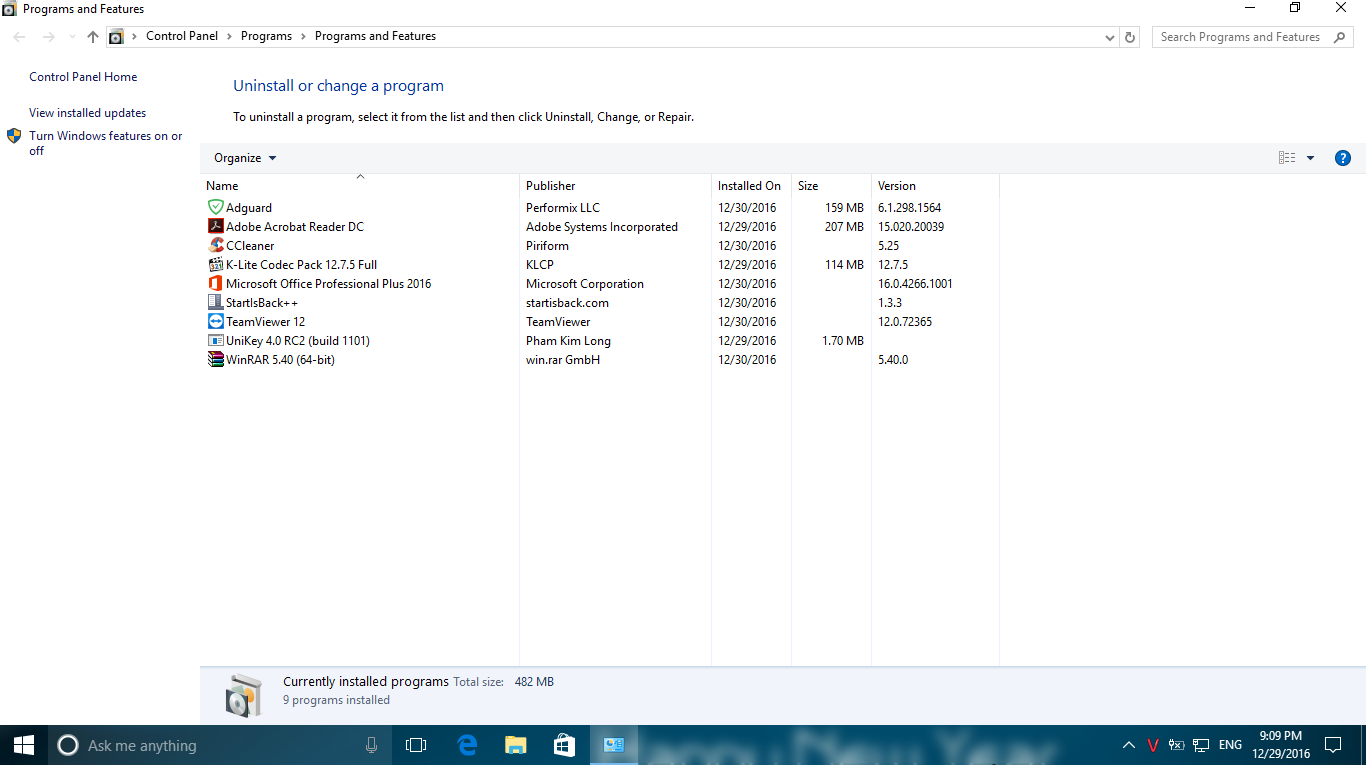This screenshot has height=765, width=1366.
Task: Sort the programs by Size column
Action: [x=831, y=185]
